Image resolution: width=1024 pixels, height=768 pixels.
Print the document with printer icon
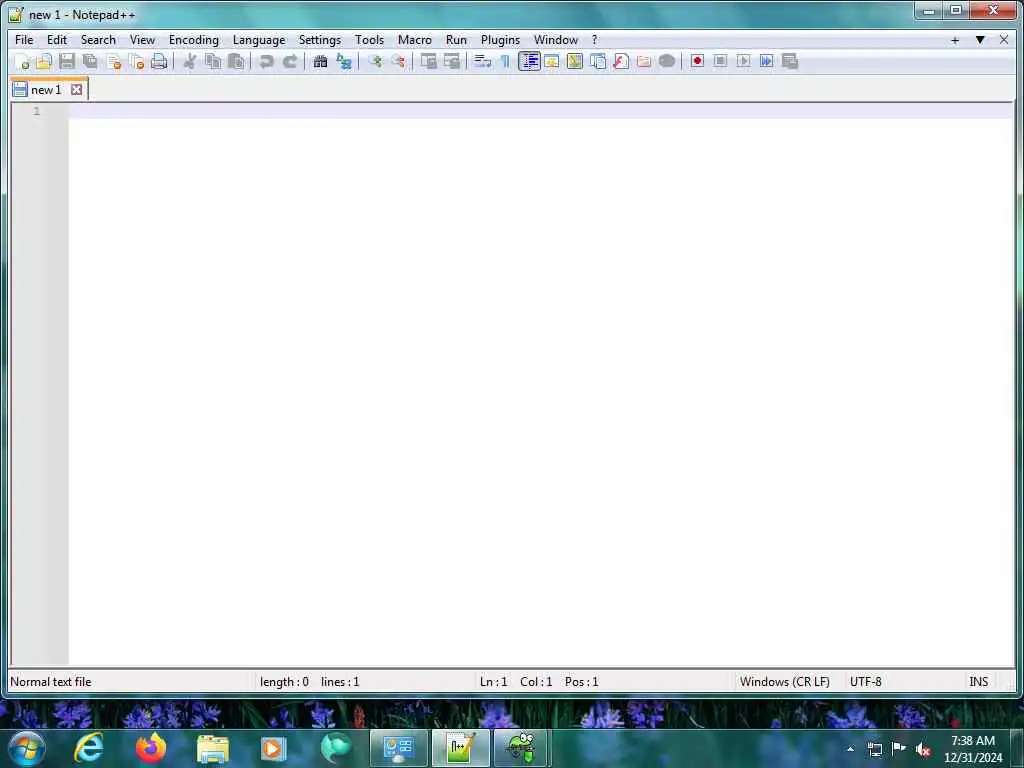(159, 61)
